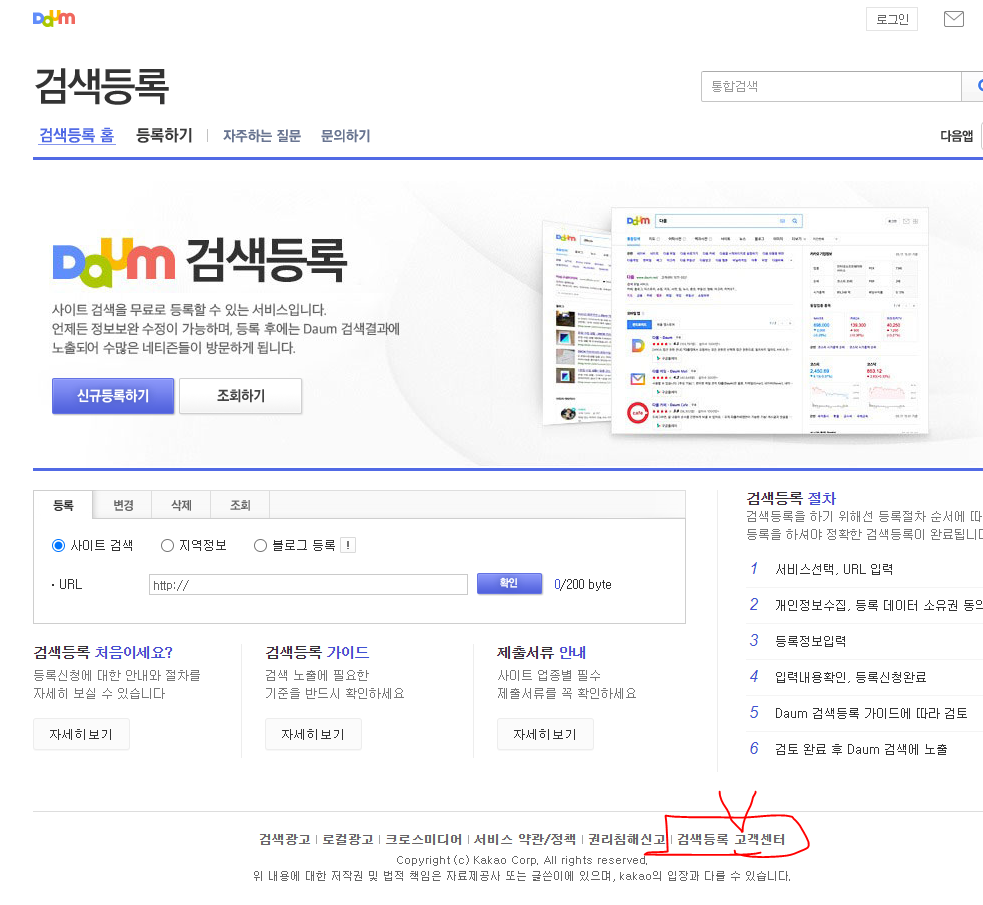The image size is (983, 905).
Task: Open the 로컬광고 footer link
Action: coord(347,839)
